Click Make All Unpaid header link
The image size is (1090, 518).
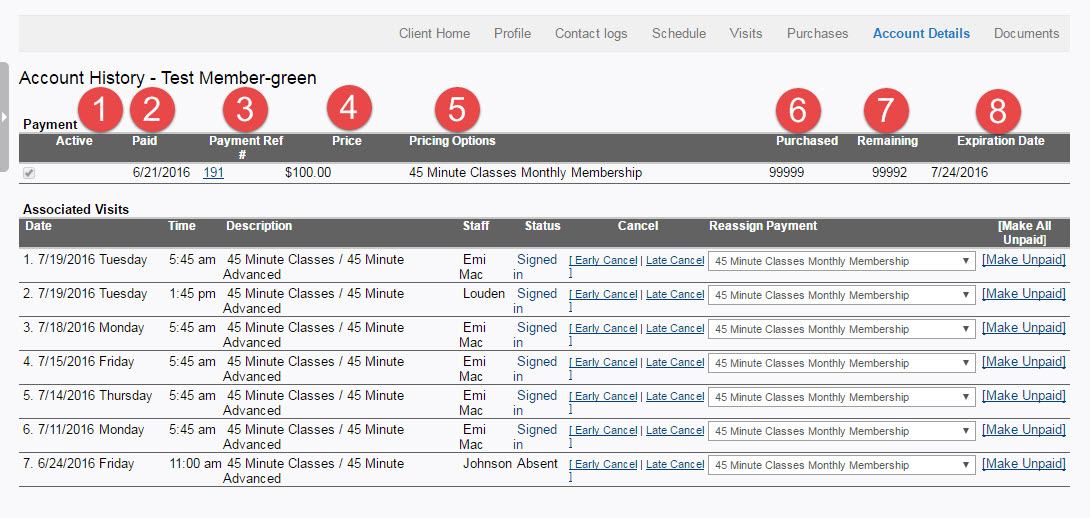(1024, 233)
